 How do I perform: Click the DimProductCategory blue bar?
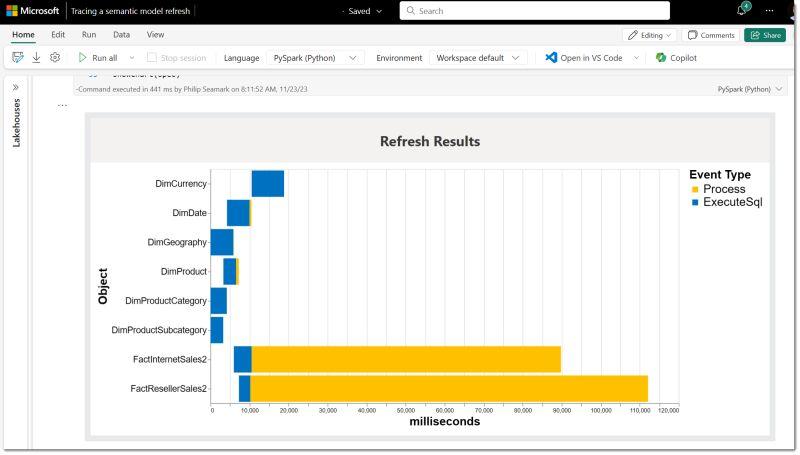click(219, 302)
